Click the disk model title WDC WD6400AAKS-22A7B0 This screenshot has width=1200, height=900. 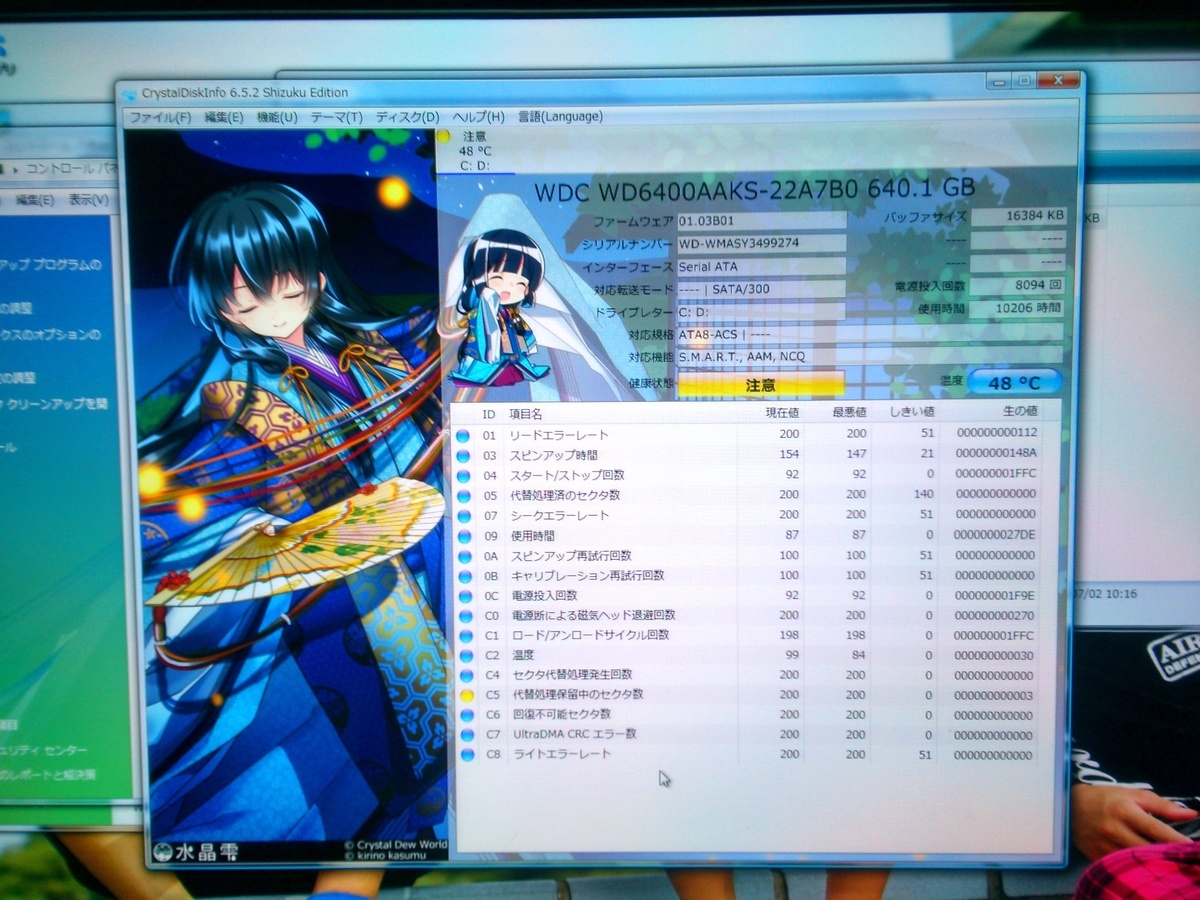[696, 190]
